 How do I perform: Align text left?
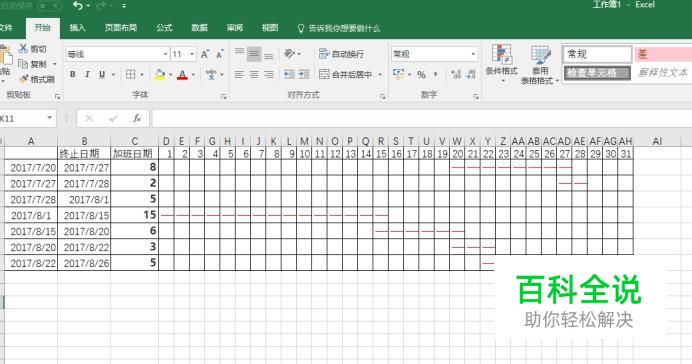239,74
